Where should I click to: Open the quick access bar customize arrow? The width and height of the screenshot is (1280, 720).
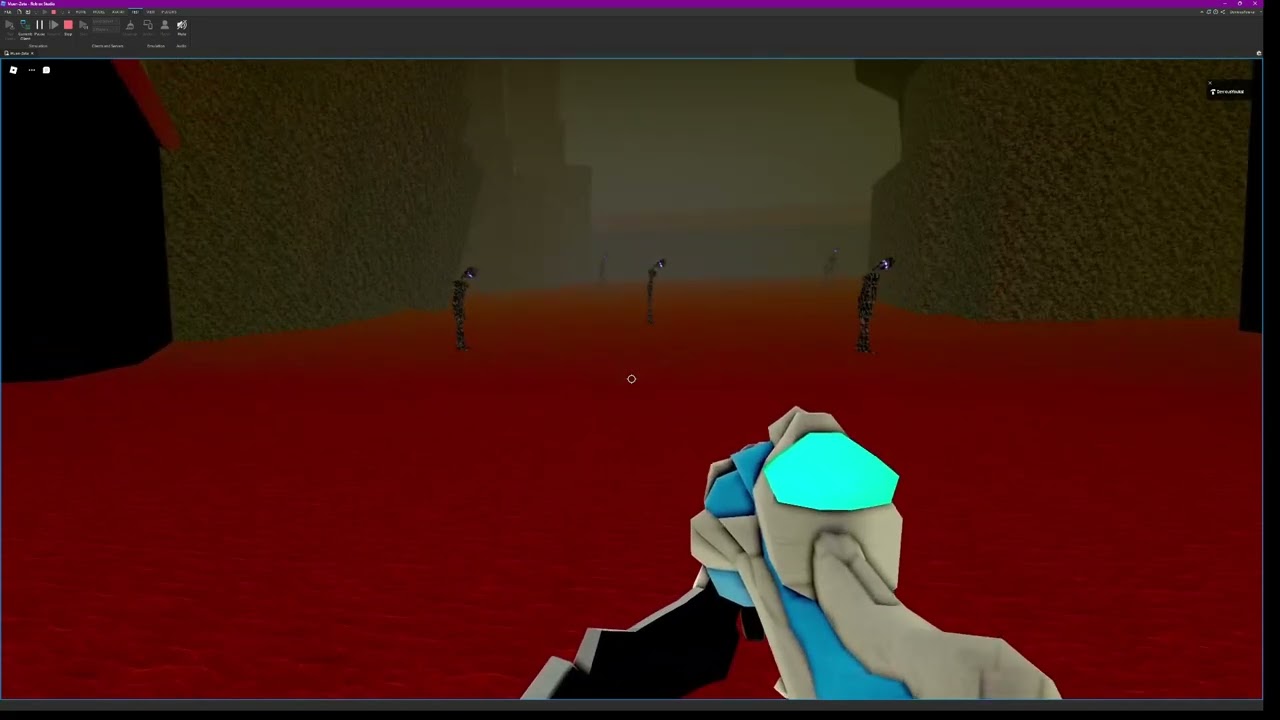point(68,12)
